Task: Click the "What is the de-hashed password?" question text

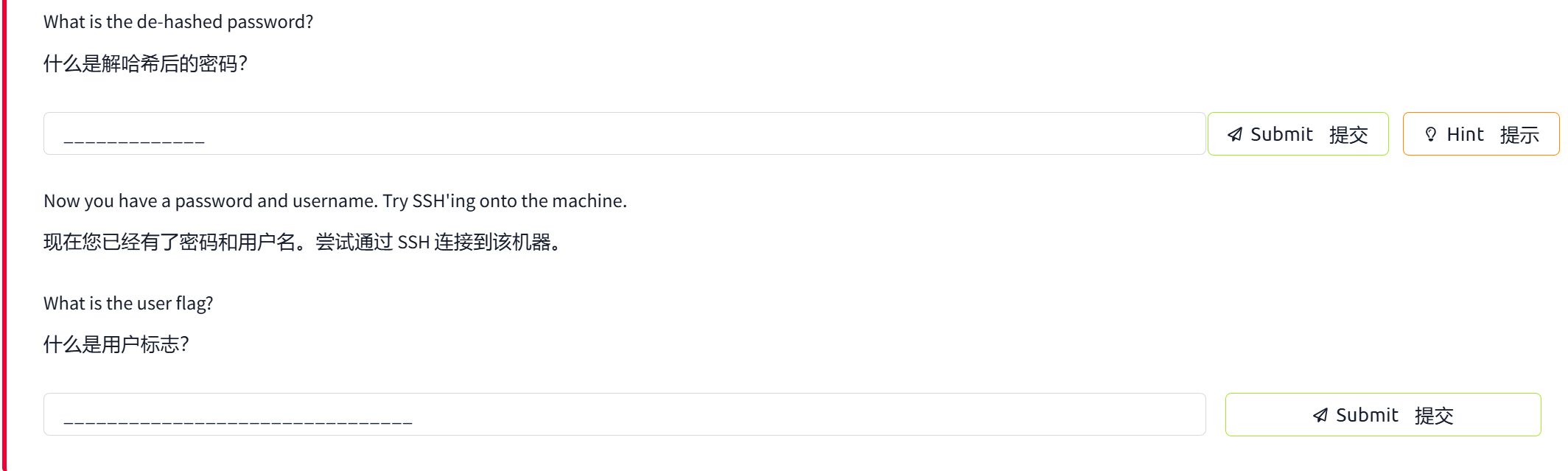Action: 178,22
